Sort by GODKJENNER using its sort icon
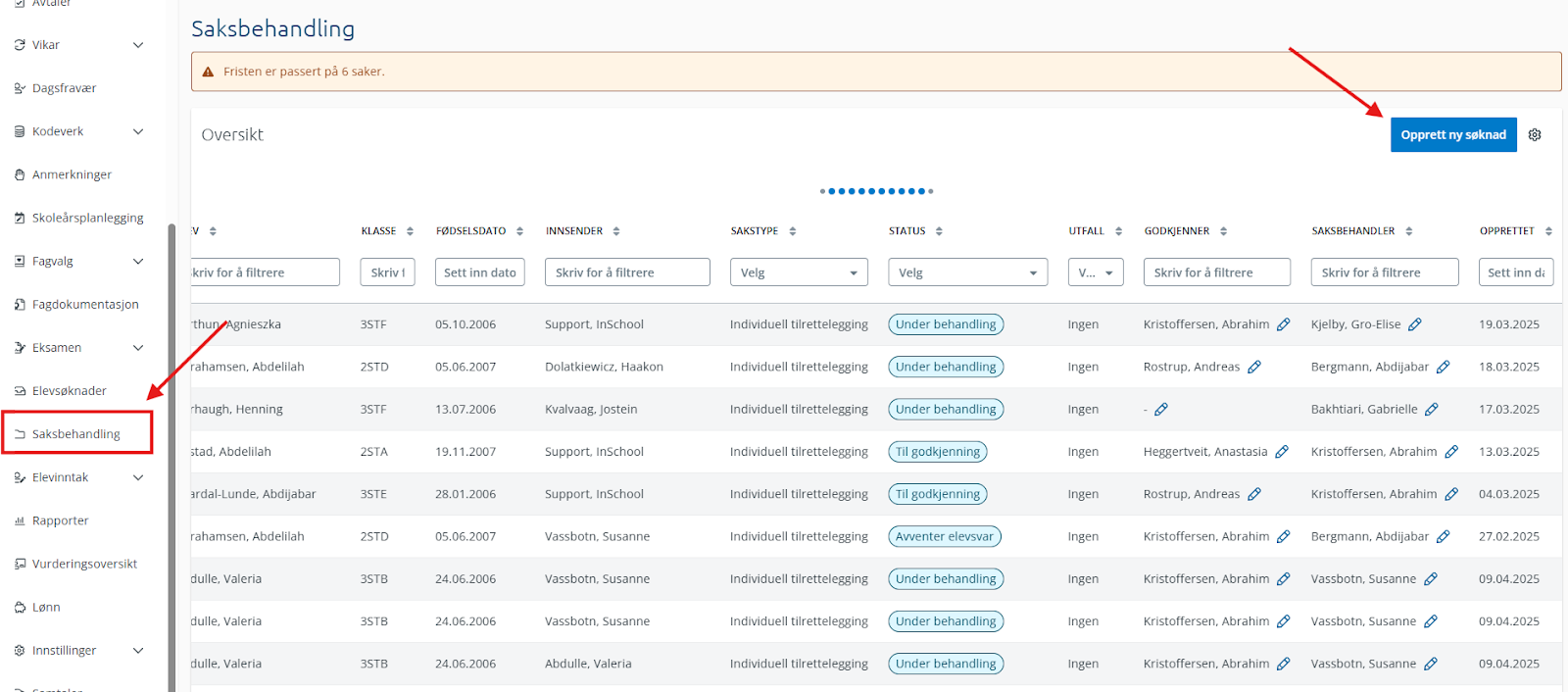This screenshot has width=1568, height=692. point(1223,231)
